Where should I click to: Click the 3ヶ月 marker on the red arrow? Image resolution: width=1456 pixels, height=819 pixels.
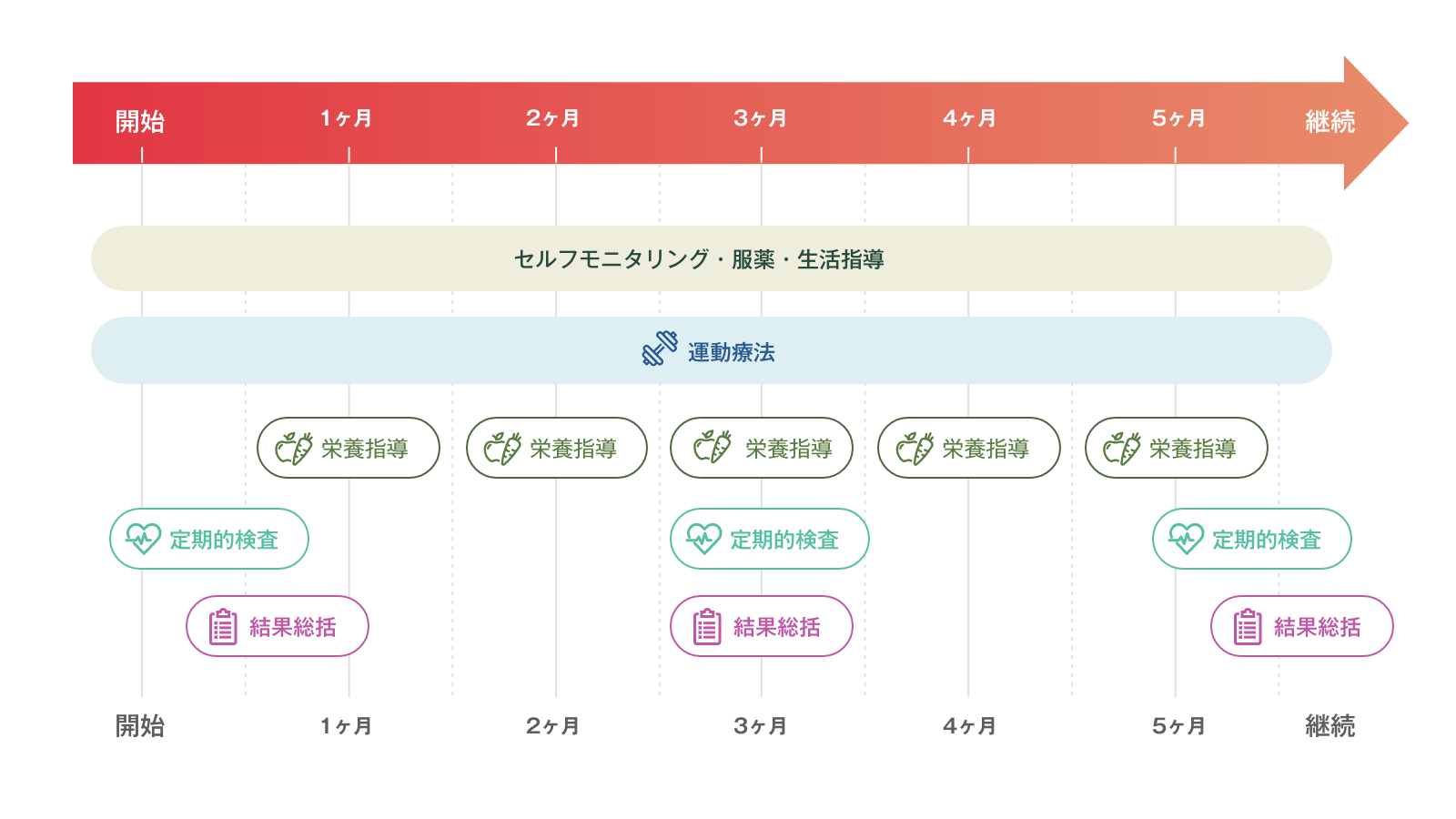[760, 118]
